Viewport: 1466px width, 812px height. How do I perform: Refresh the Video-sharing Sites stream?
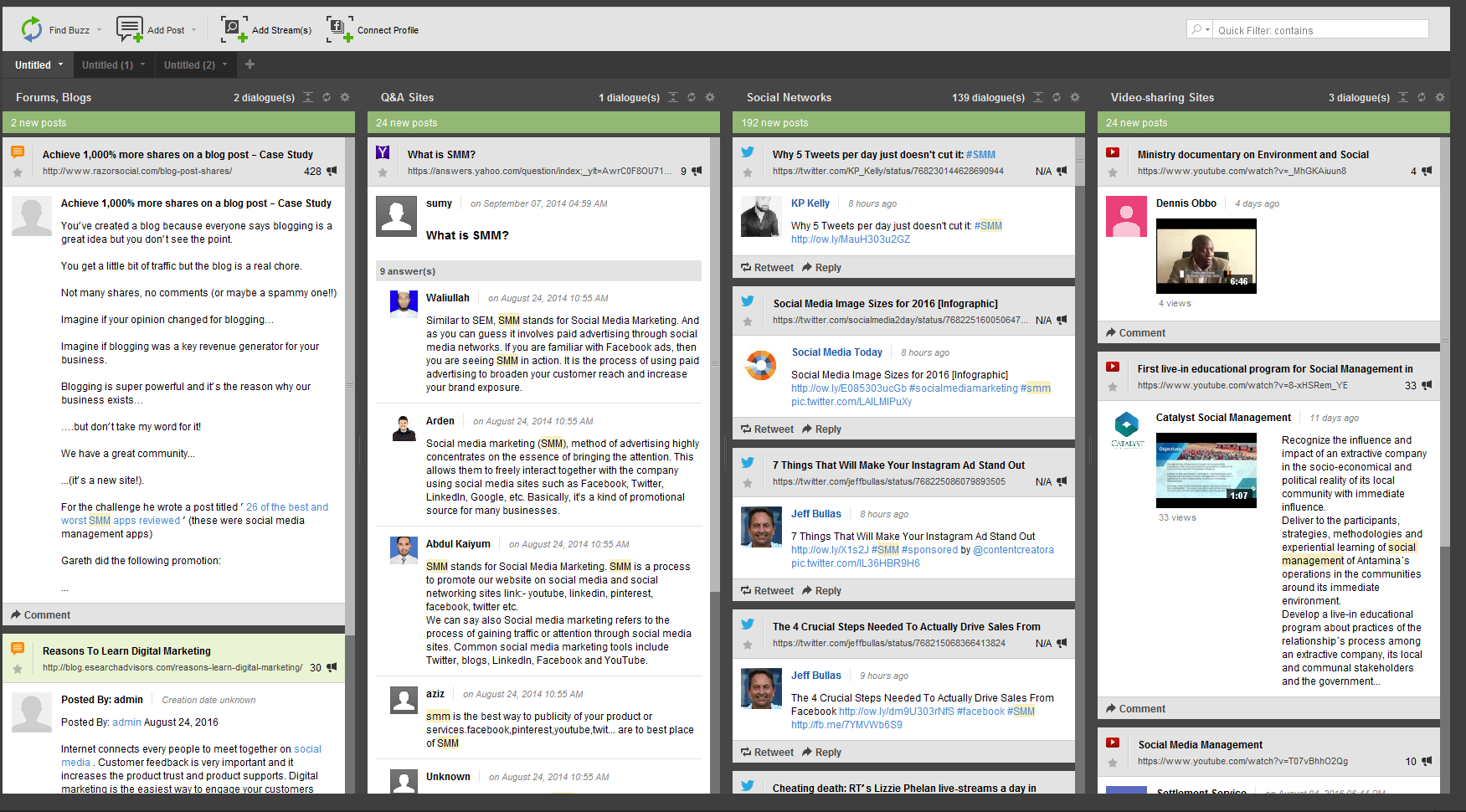pos(1422,97)
